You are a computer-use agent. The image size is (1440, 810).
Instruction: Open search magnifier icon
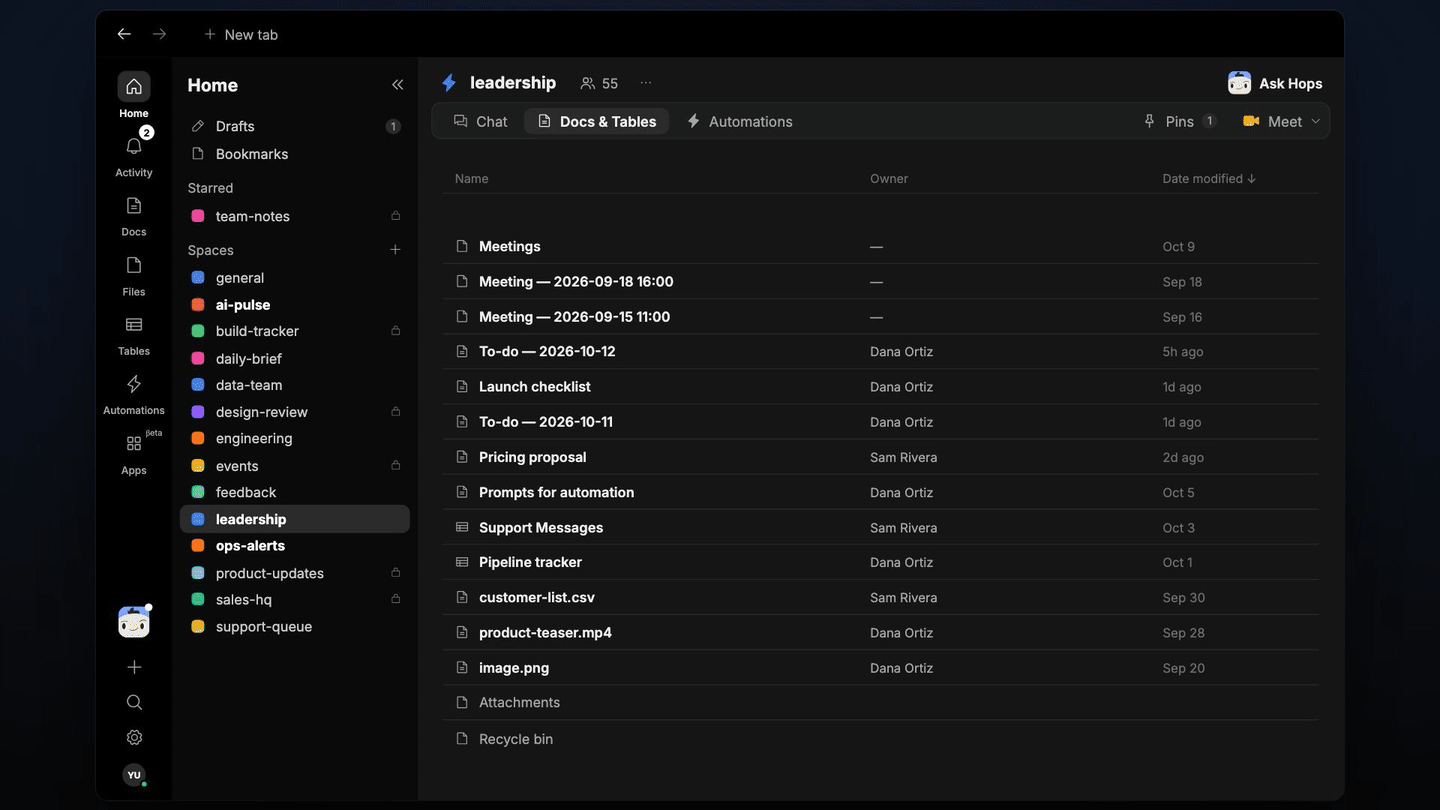pos(134,702)
